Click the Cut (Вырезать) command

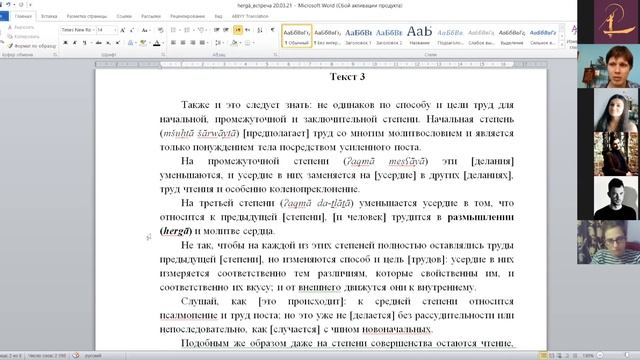click(21, 27)
